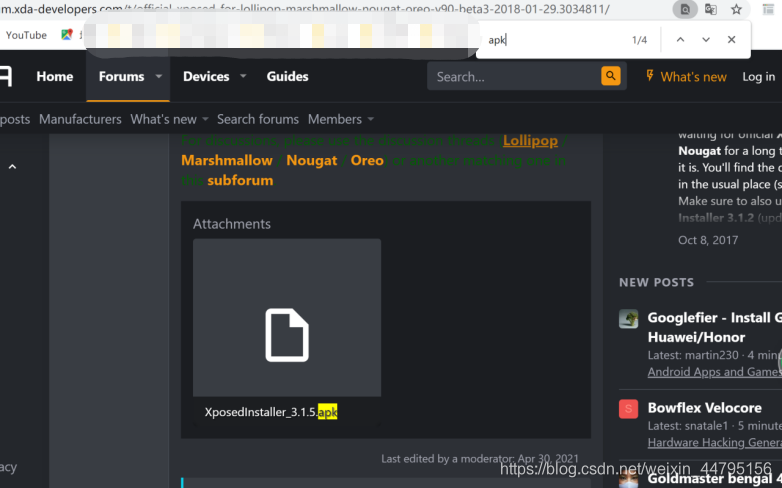Expand the Forums dropdown arrow
This screenshot has height=488, width=782.
point(159,76)
